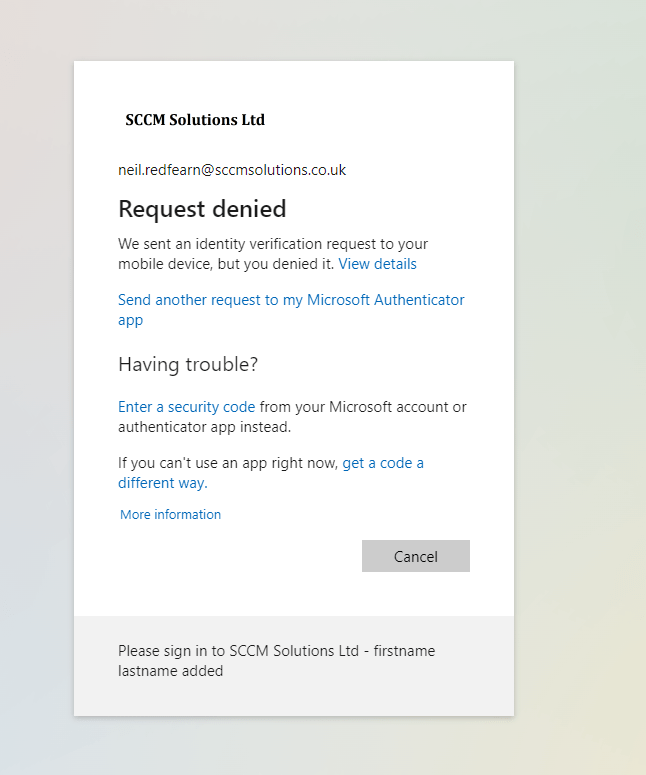
Task: Click text "If you can't use an app right now"
Action: [227, 463]
